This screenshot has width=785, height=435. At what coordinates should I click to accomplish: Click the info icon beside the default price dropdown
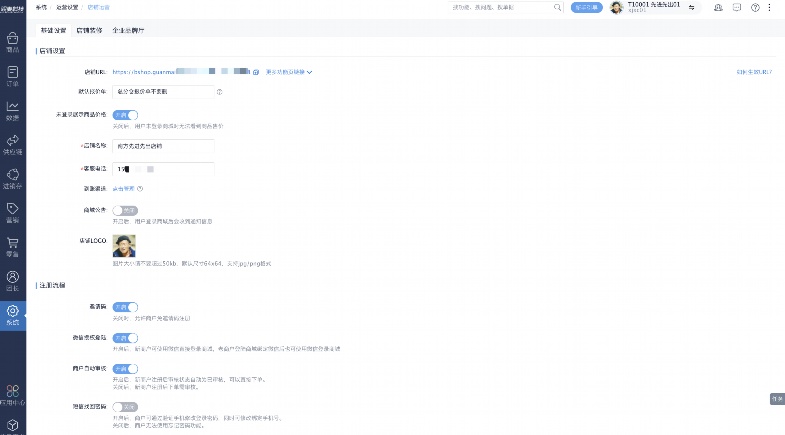219,92
